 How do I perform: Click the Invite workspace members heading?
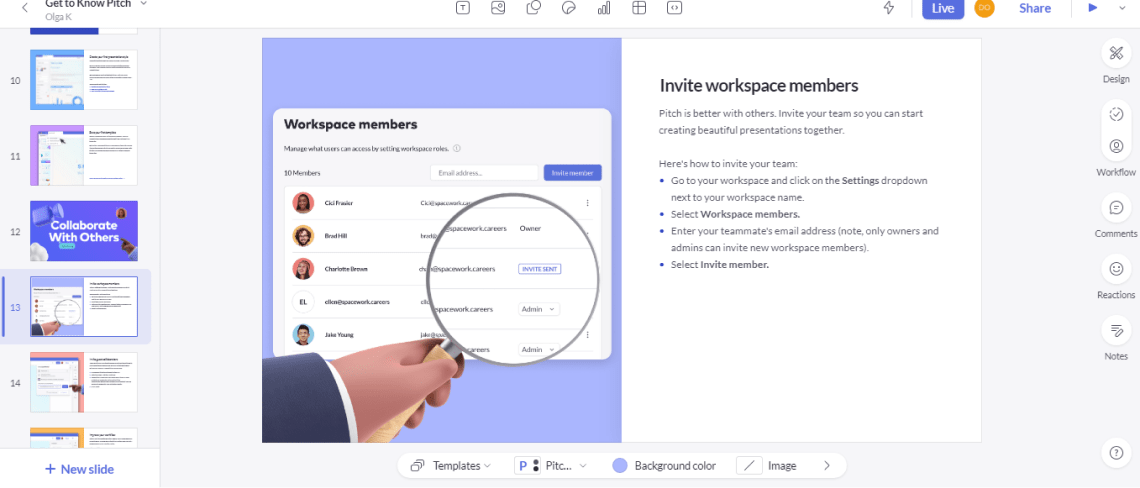(x=759, y=85)
